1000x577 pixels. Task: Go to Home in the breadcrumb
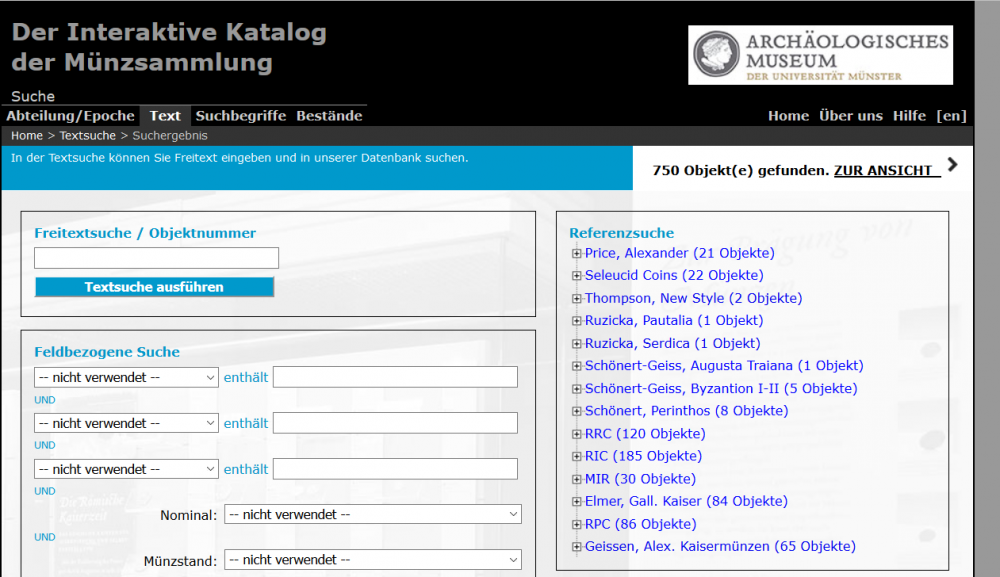point(27,136)
